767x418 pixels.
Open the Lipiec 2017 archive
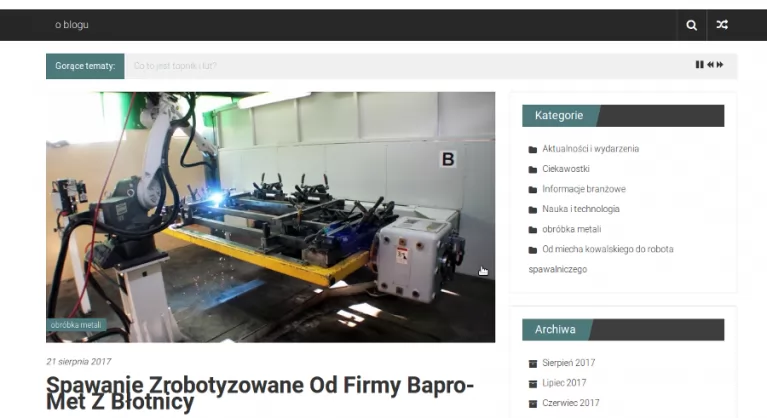click(x=564, y=383)
